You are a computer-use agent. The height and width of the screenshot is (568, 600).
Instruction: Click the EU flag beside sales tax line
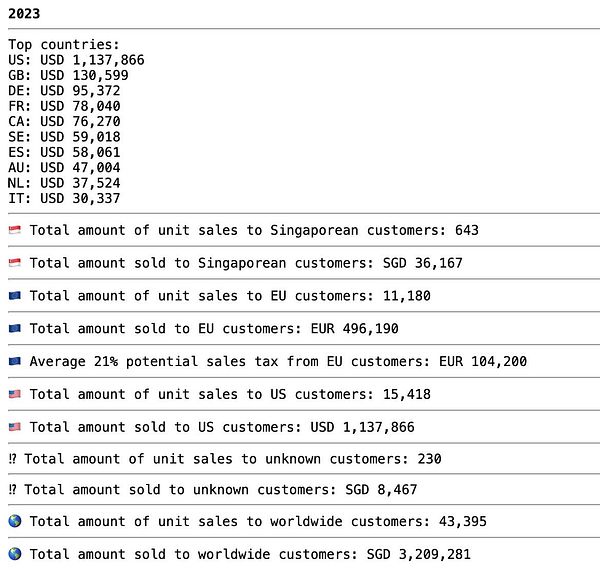click(14, 361)
